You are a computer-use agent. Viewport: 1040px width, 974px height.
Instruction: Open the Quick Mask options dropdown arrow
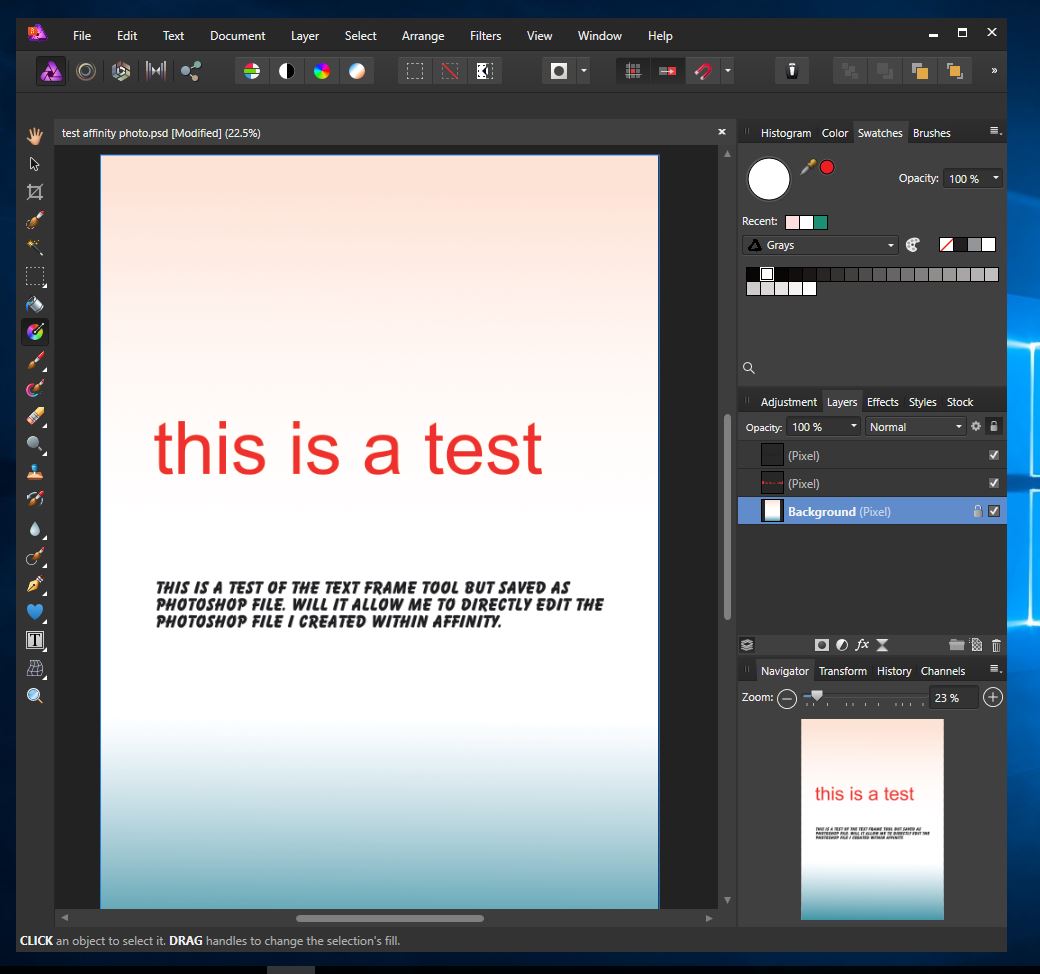tap(584, 71)
